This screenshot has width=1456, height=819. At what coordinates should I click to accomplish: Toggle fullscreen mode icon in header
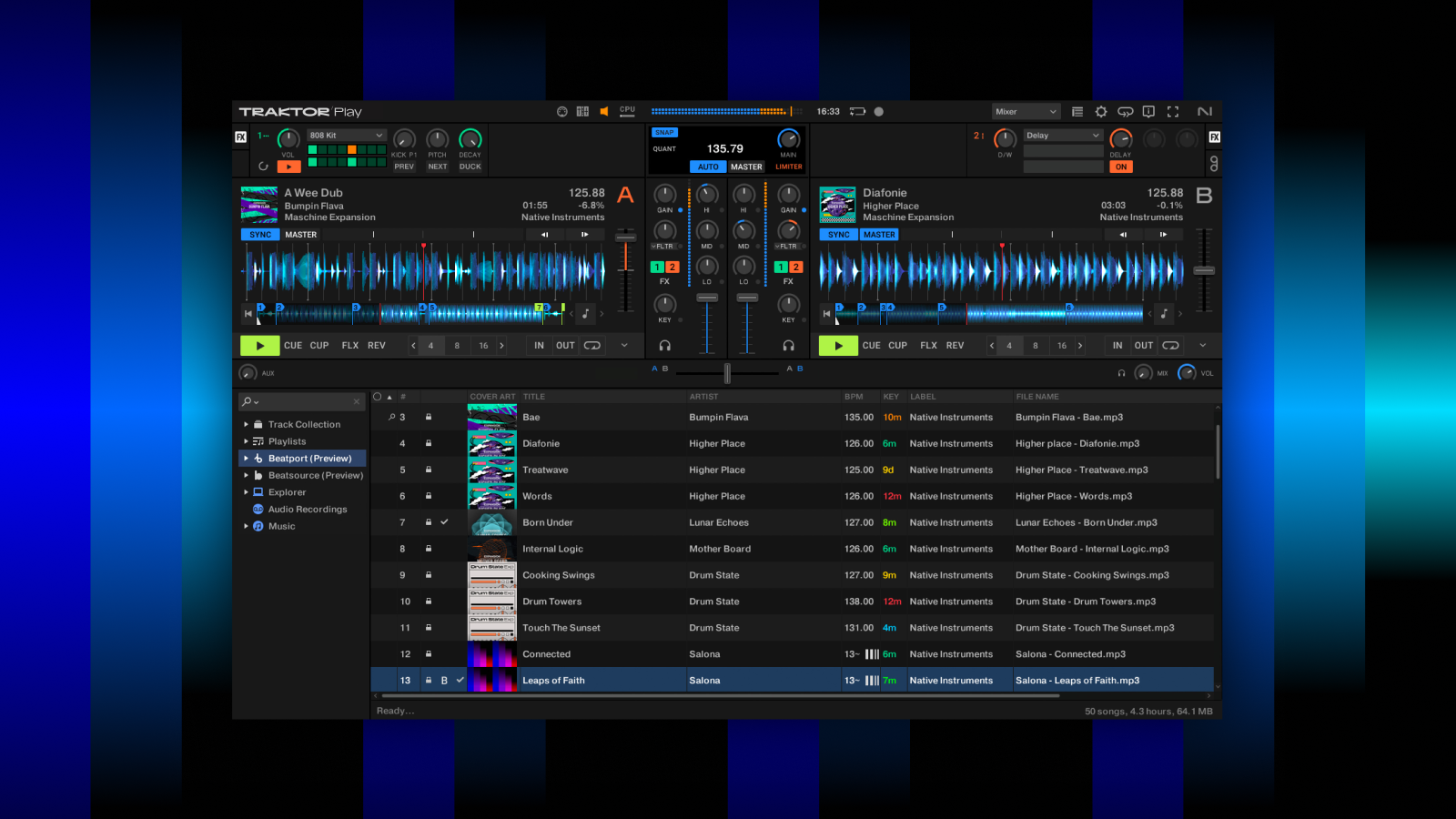pos(1173,112)
